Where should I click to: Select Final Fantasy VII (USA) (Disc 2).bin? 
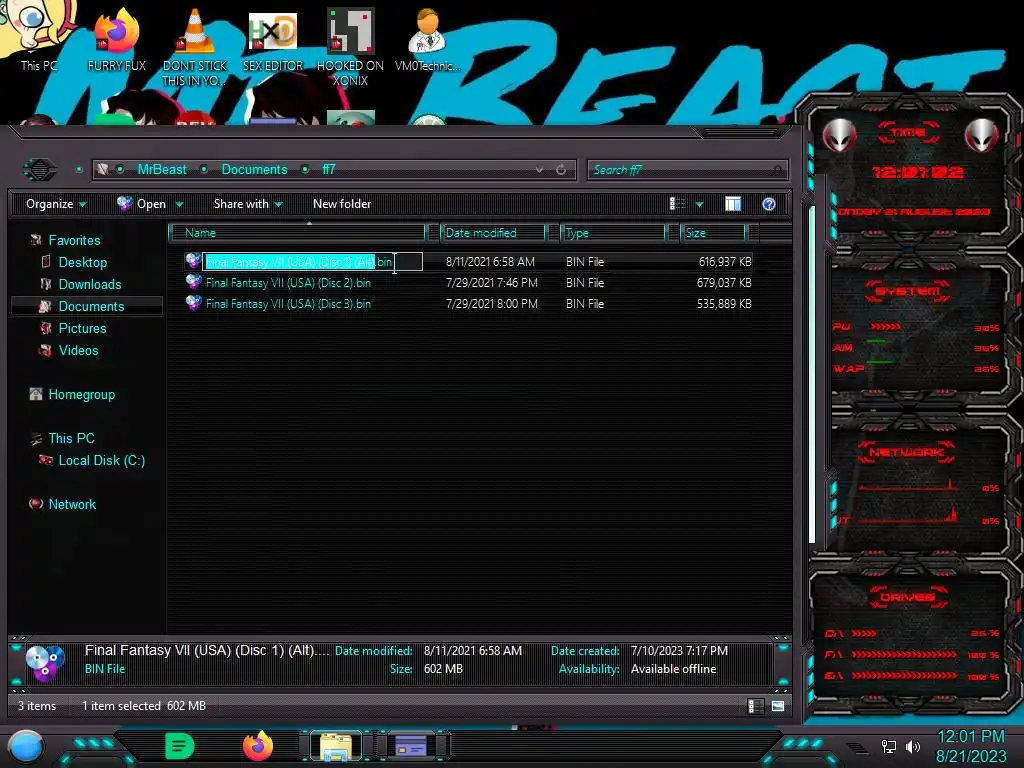(x=288, y=283)
